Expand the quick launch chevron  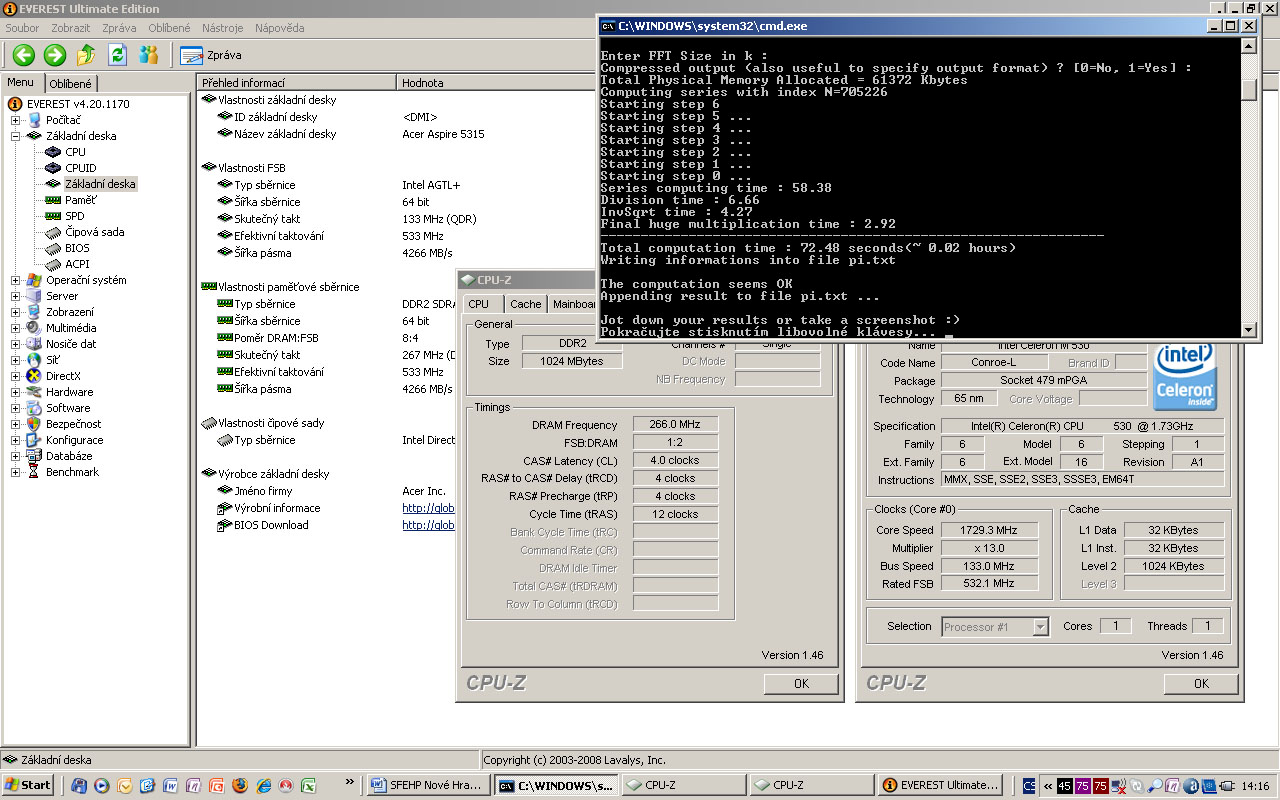[x=350, y=782]
